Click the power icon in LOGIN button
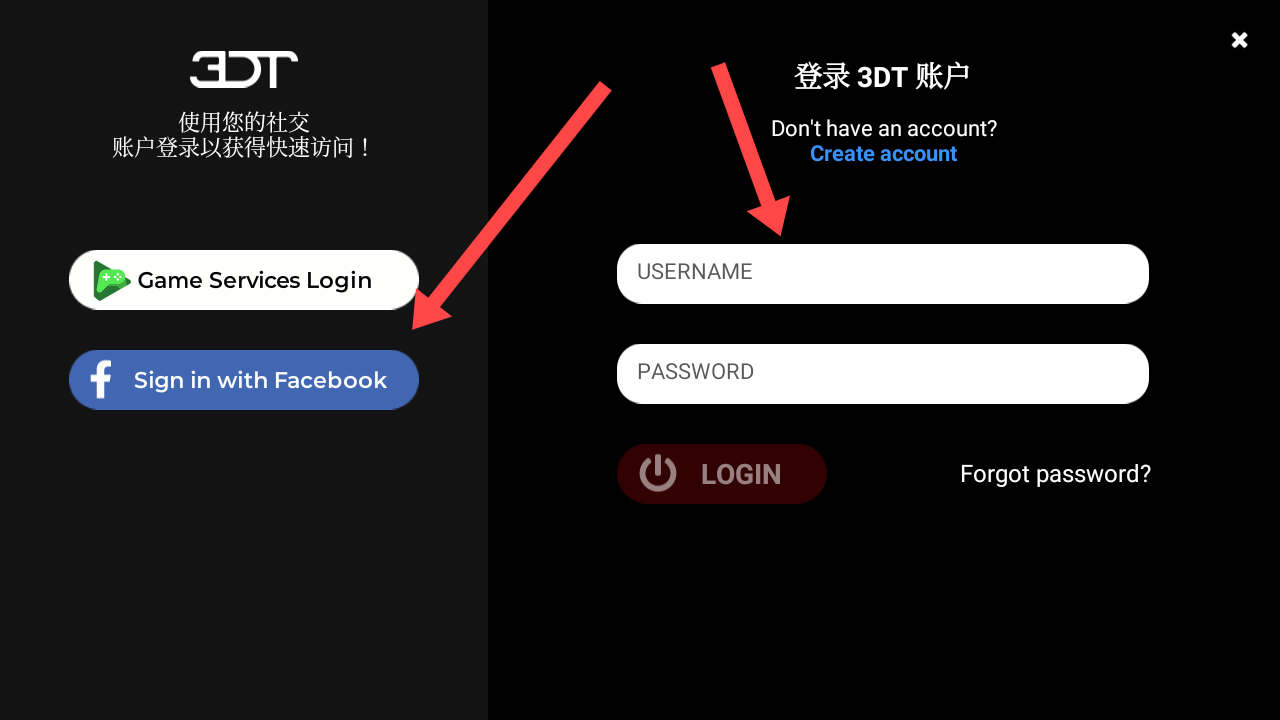This screenshot has width=1280, height=720. tap(658, 473)
